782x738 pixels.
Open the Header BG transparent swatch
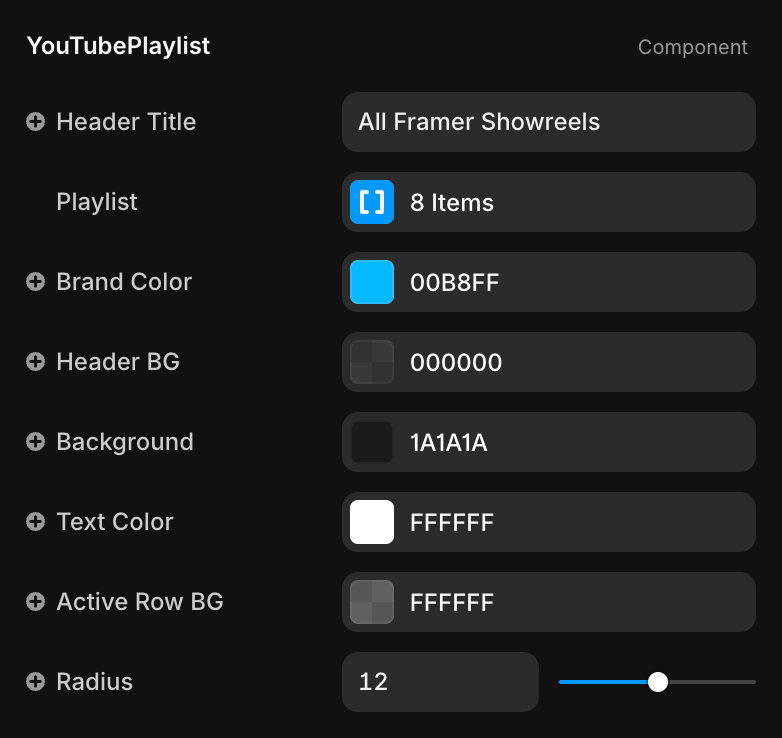tap(372, 362)
